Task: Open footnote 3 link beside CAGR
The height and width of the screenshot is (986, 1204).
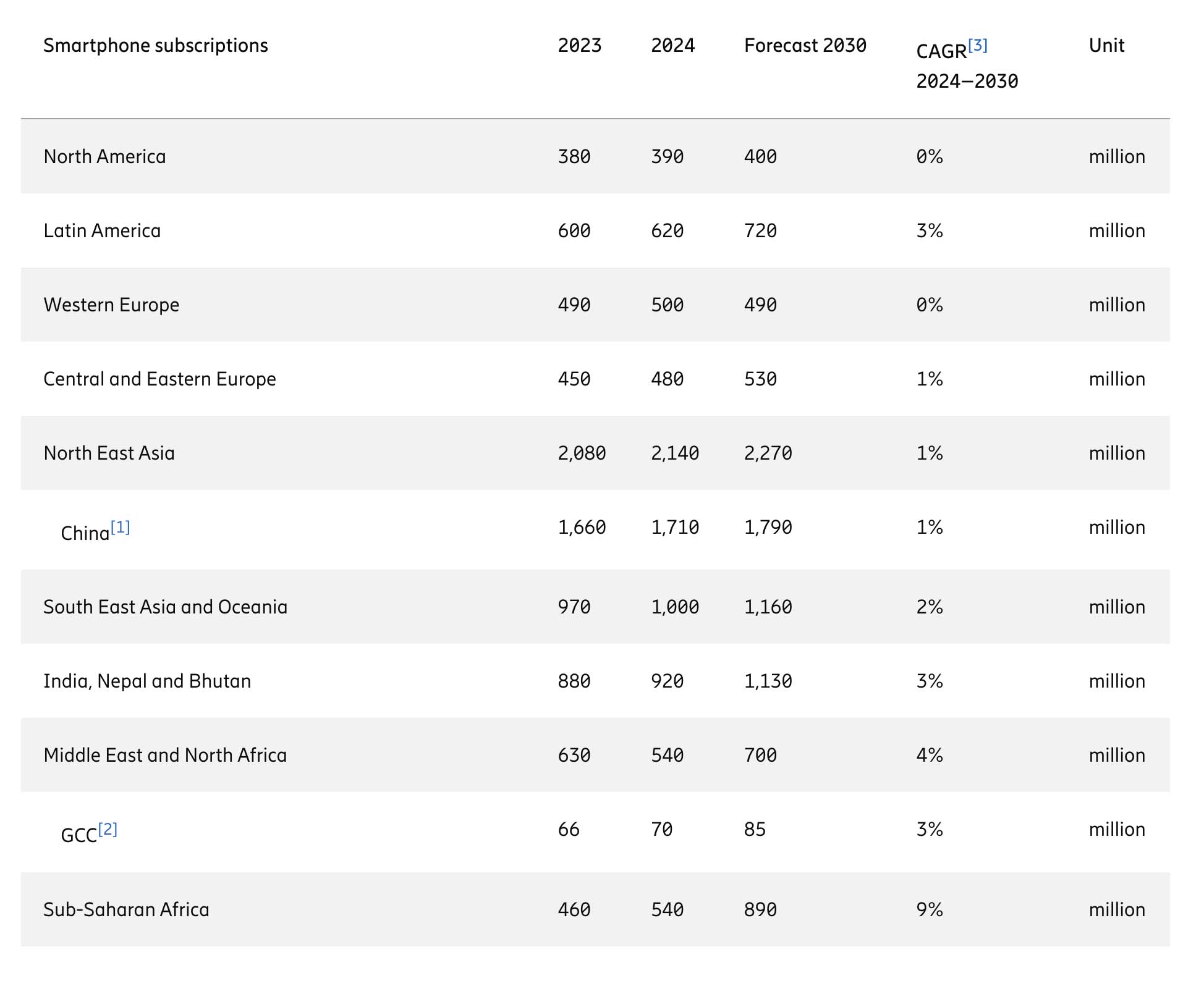Action: coord(978,45)
